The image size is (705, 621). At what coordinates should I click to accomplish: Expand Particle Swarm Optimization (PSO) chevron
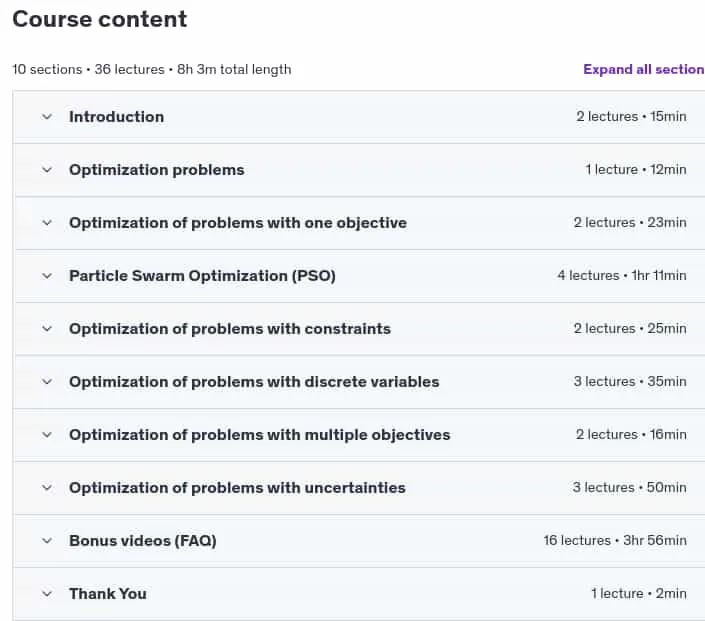pyautogui.click(x=47, y=276)
